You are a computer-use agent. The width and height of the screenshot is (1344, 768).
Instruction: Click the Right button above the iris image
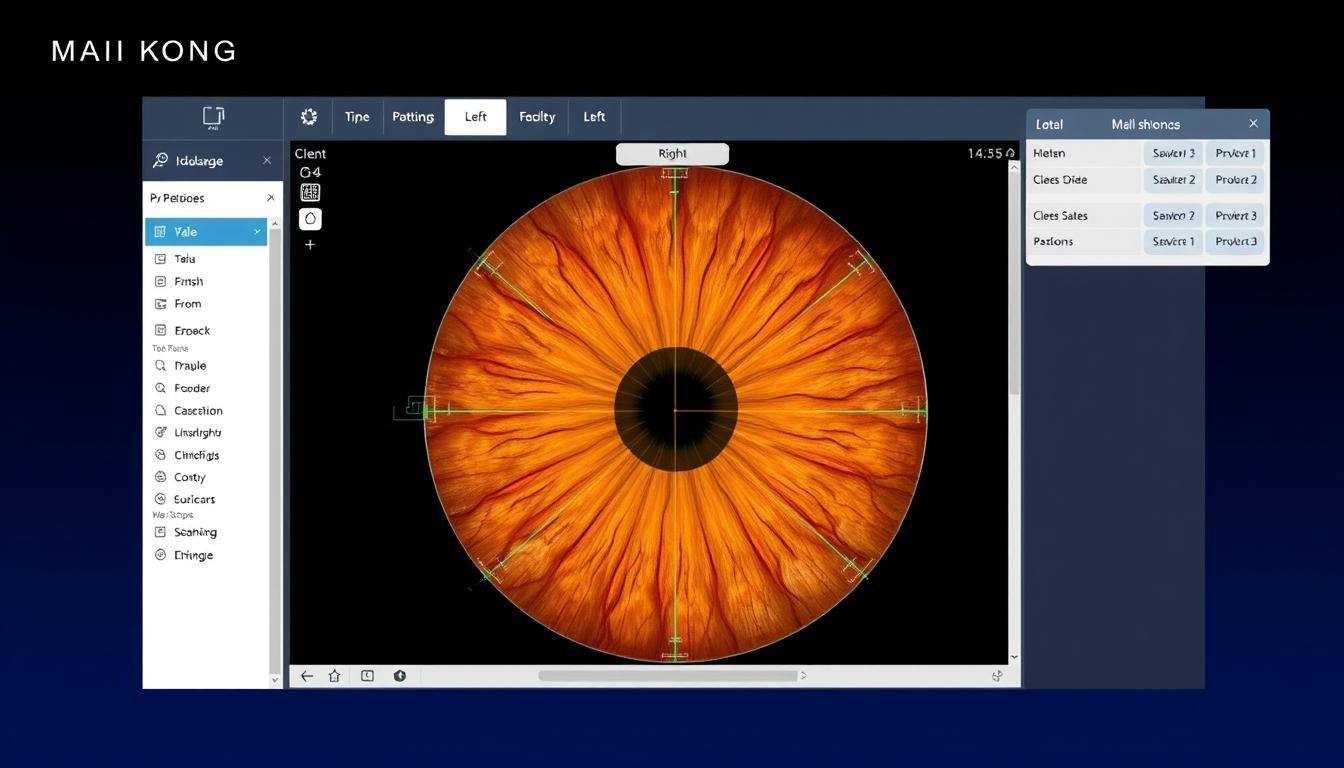pos(672,153)
